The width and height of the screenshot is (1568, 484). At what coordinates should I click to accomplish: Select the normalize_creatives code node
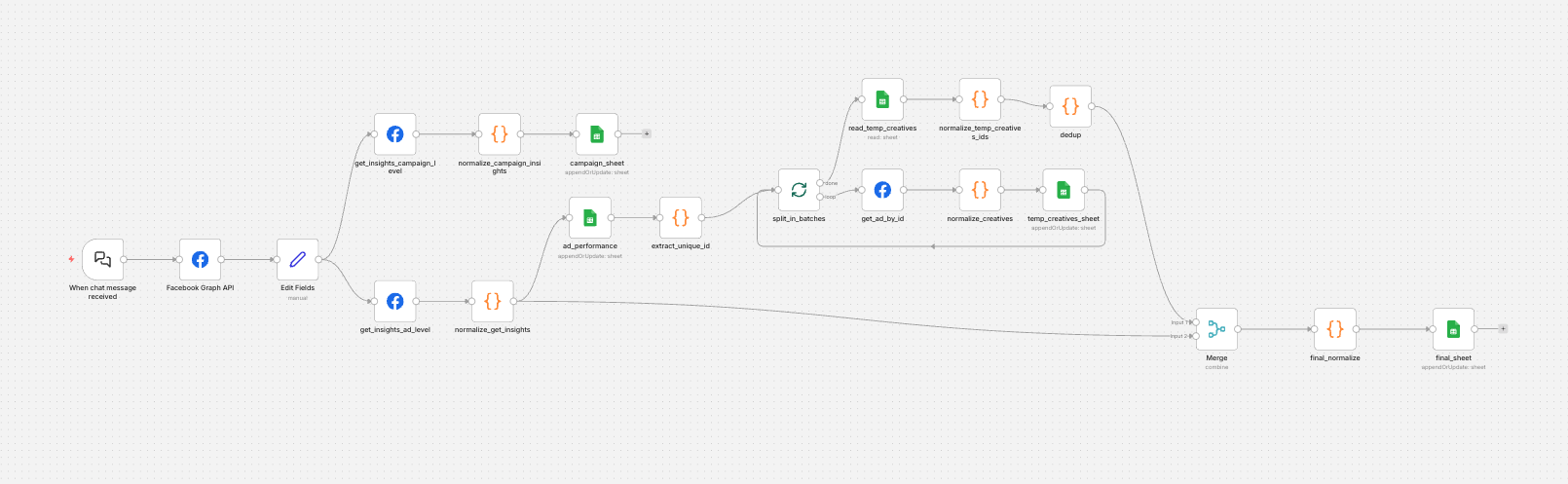980,190
